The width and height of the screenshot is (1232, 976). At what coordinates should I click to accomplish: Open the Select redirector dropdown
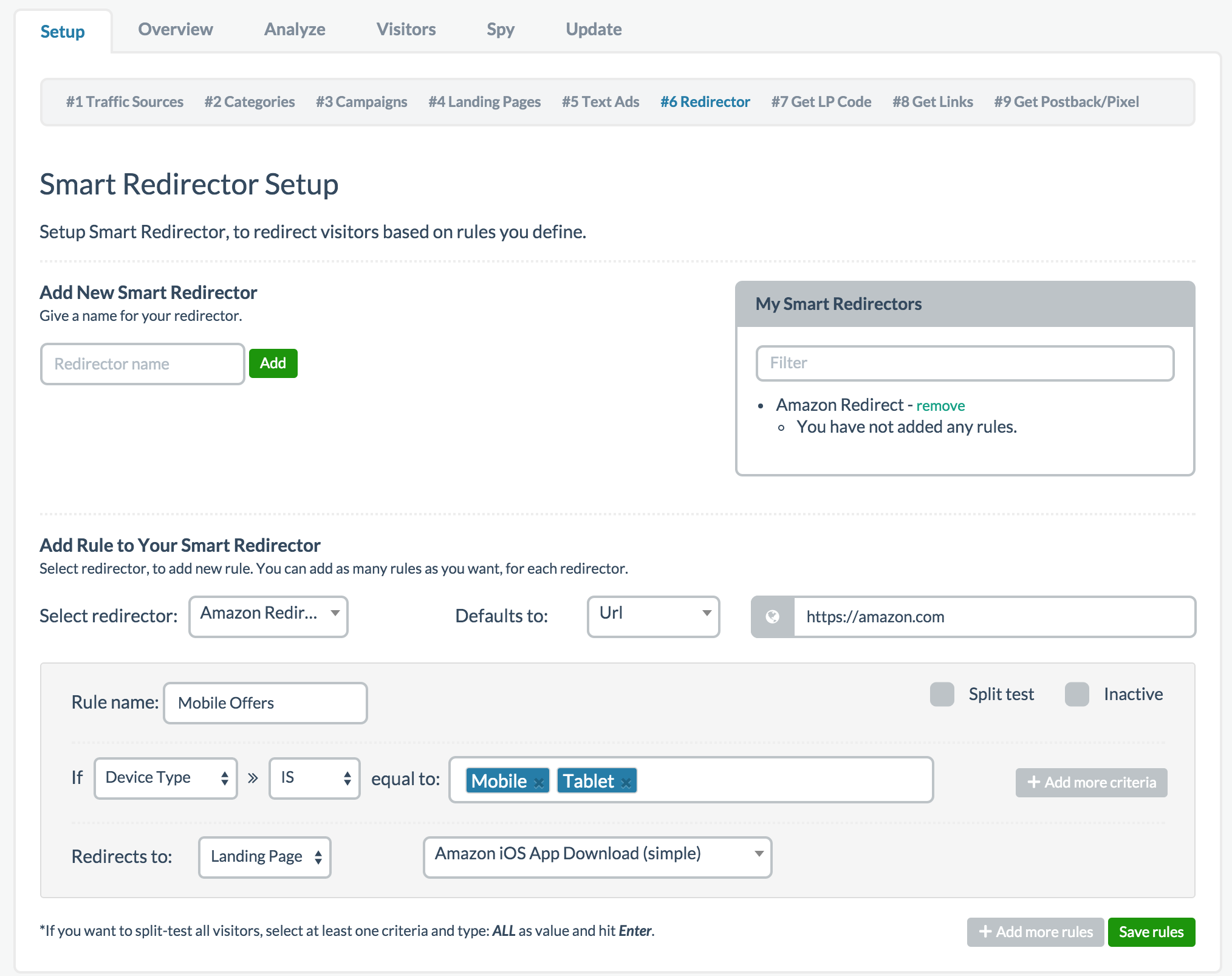269,616
